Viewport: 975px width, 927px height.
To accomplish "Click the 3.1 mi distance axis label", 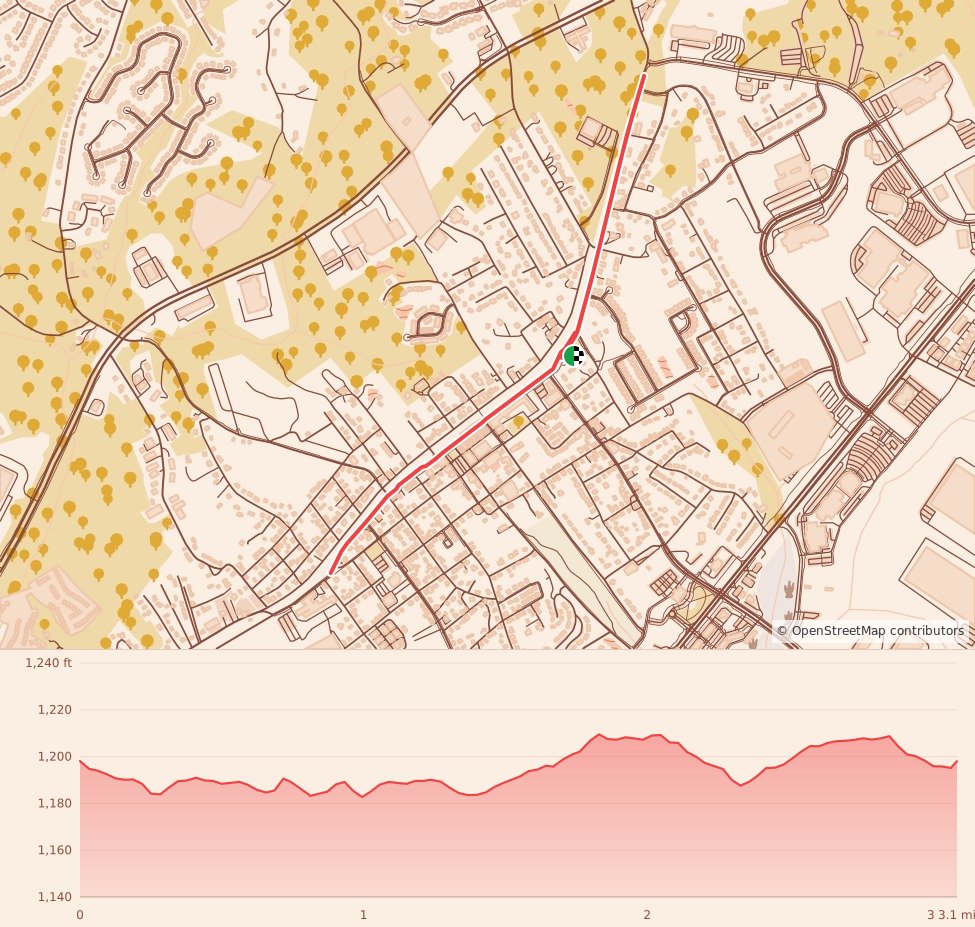I will click(956, 915).
